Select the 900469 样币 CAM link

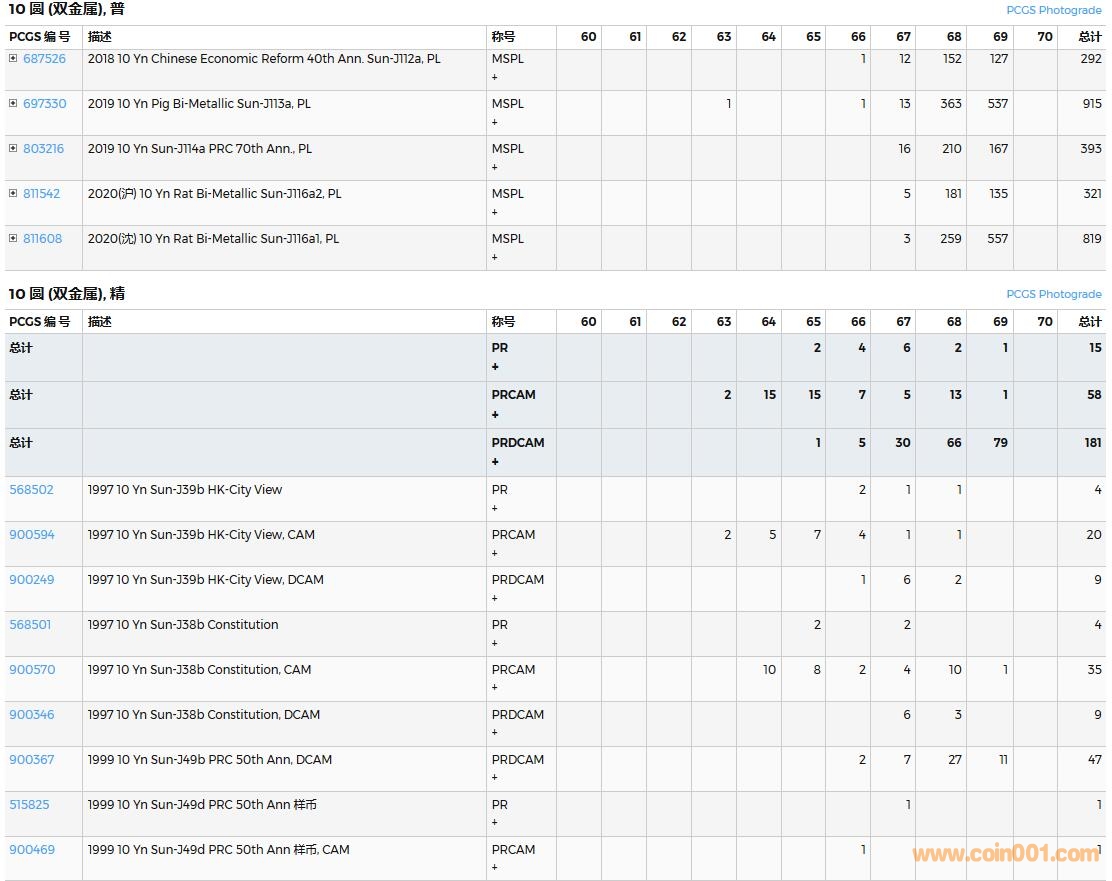[x=32, y=850]
